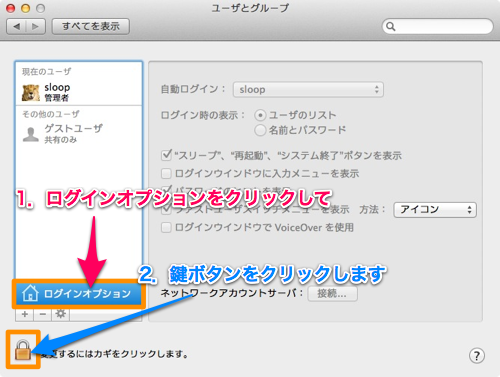Screen dimensions: 500x377
Task: Click the すべてを表示 button
Action: coord(91,26)
